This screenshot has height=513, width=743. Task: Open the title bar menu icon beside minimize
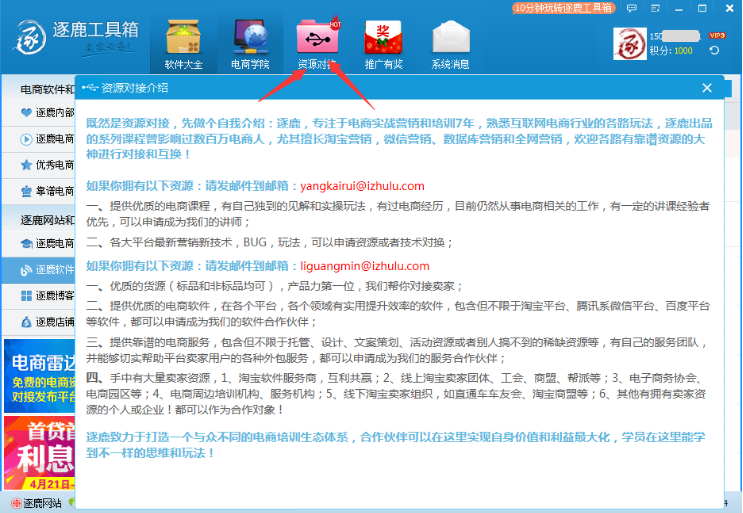tap(655, 8)
